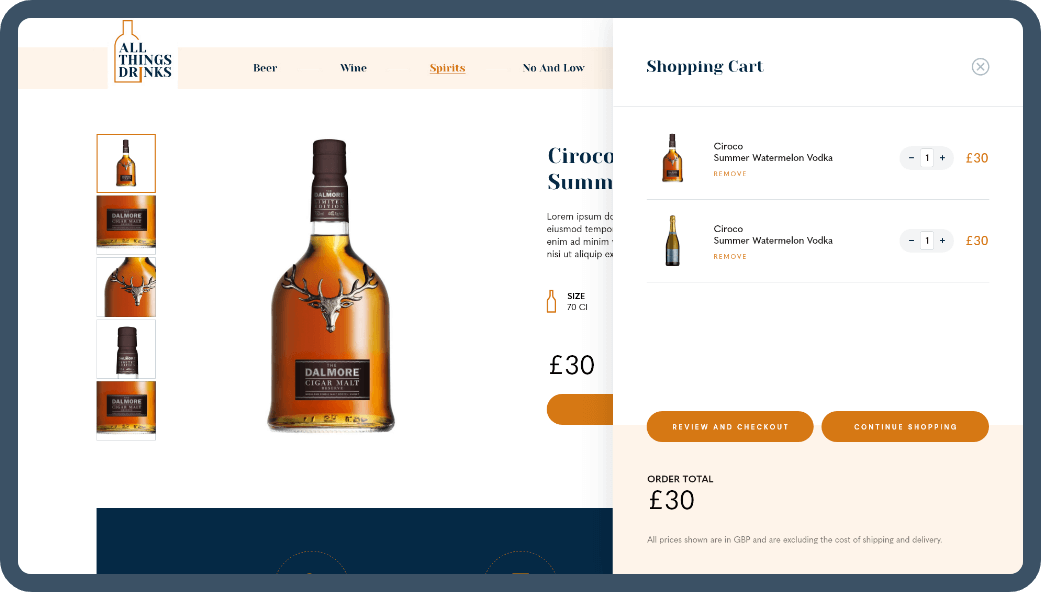Decrease quantity of first cart item
This screenshot has width=1041, height=592.
911,158
